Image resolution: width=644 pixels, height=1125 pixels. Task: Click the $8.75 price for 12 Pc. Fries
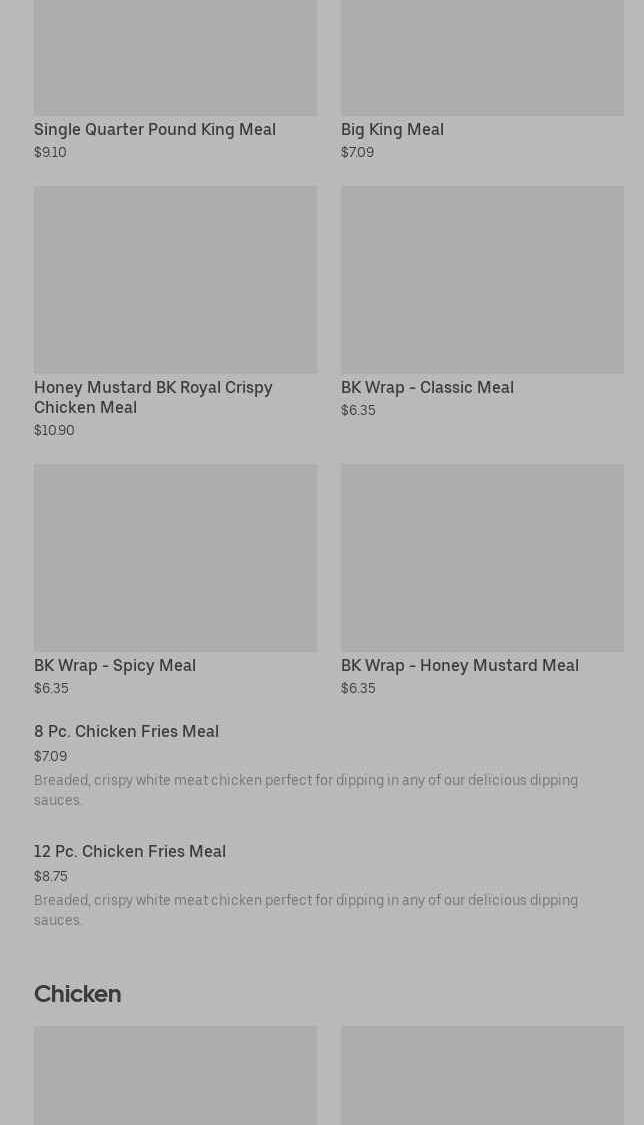pos(51,877)
